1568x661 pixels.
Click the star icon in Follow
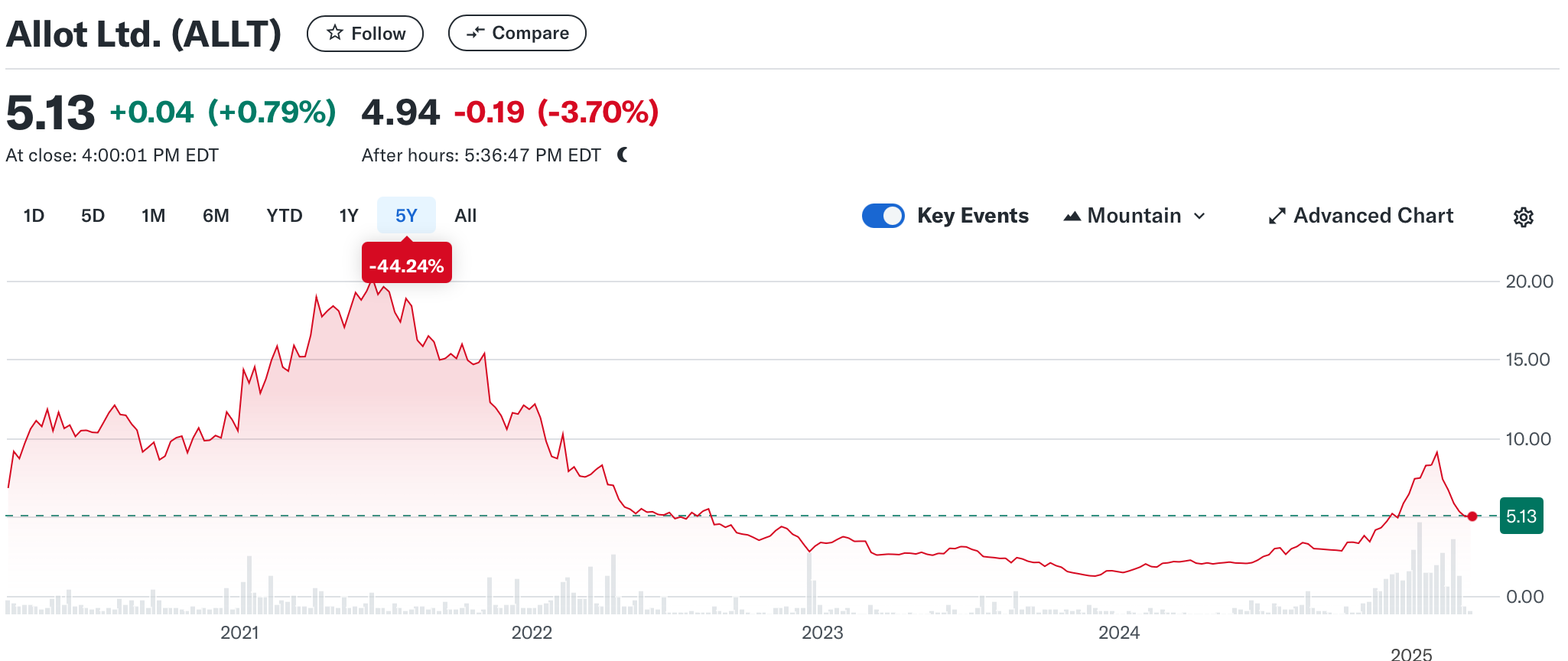click(x=334, y=33)
